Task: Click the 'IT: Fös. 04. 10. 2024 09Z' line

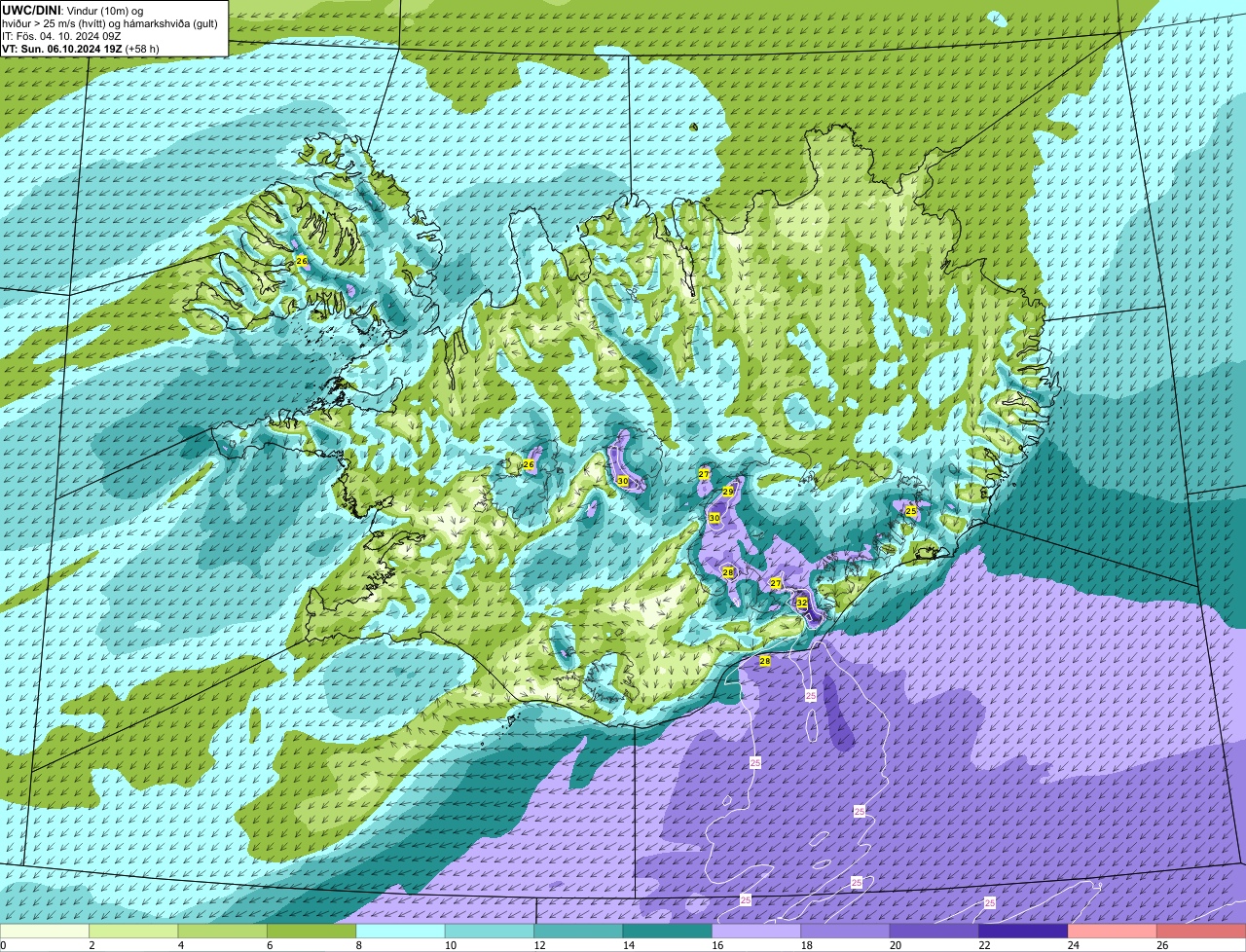Action: coord(61,36)
